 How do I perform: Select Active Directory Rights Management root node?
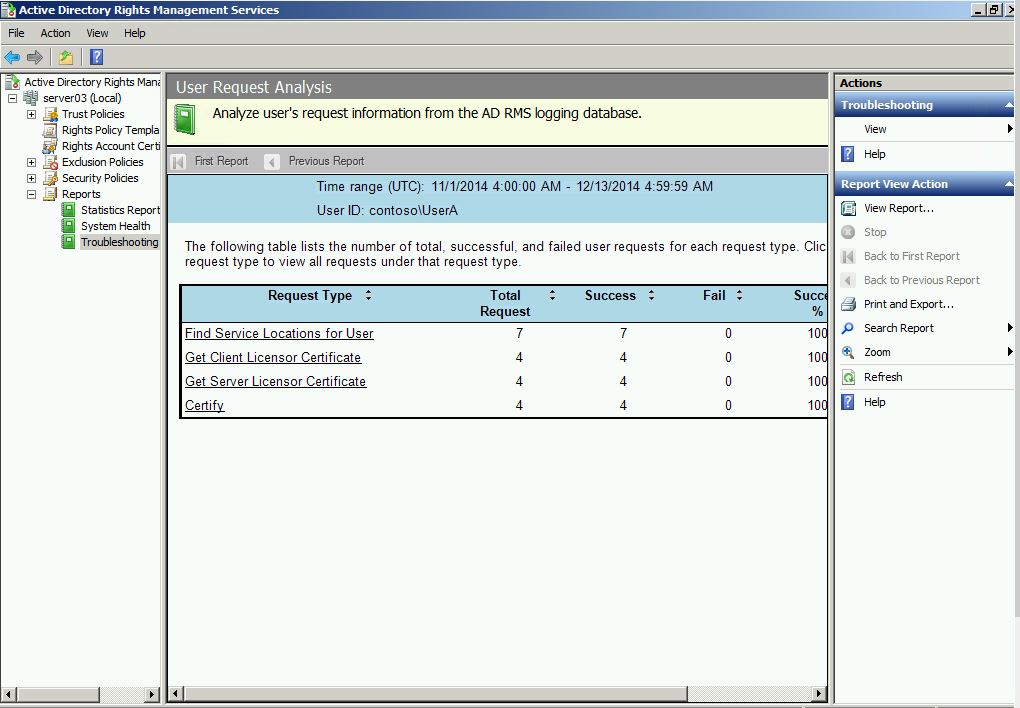tap(92, 82)
